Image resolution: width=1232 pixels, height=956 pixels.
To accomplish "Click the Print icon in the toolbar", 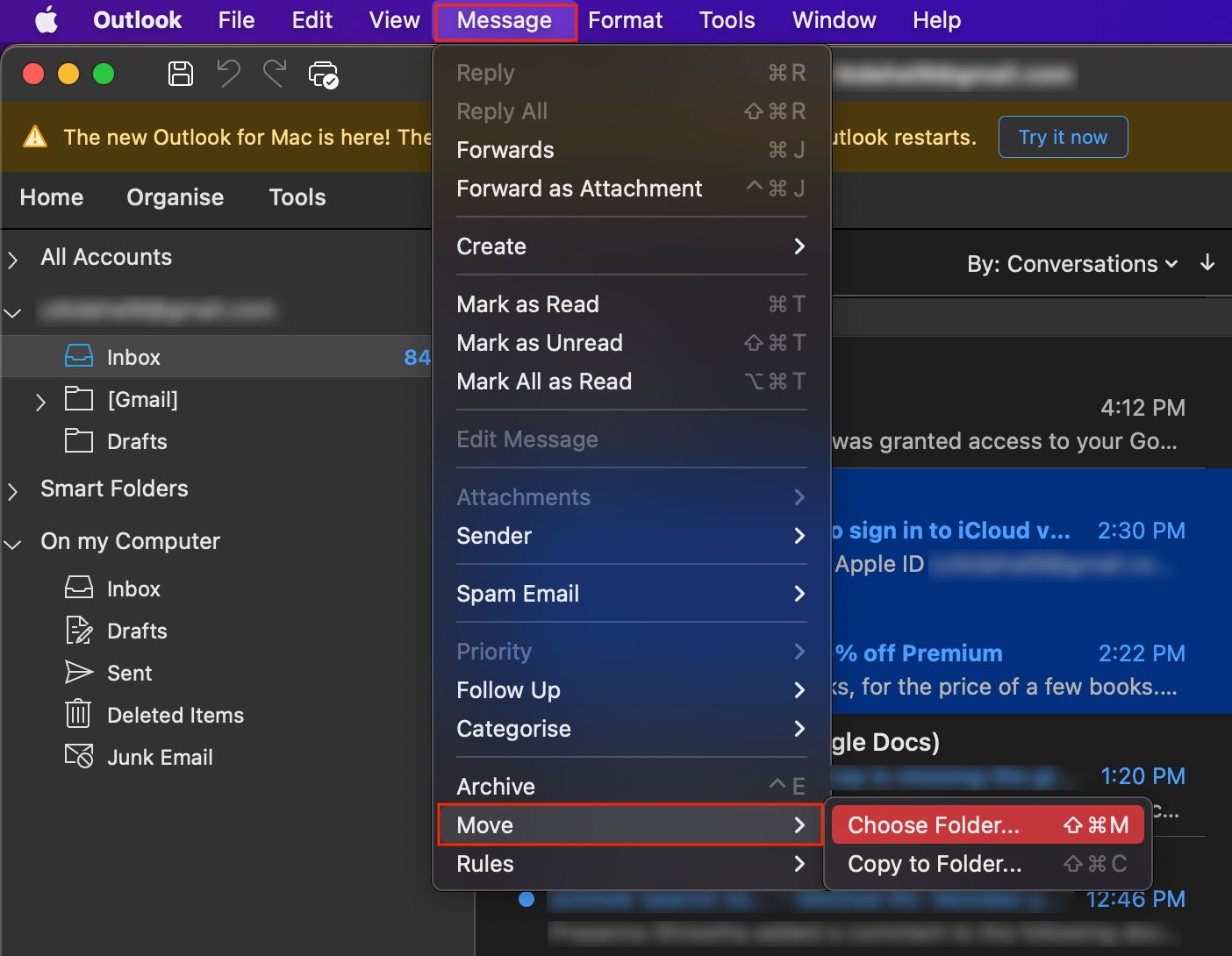I will (323, 75).
